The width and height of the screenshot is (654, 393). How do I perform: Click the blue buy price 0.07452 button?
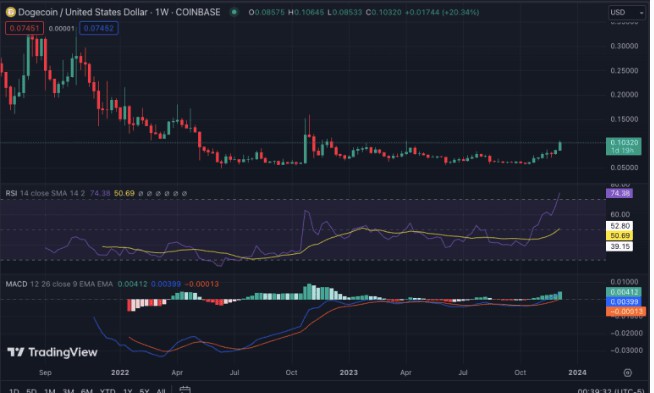pyautogui.click(x=98, y=28)
